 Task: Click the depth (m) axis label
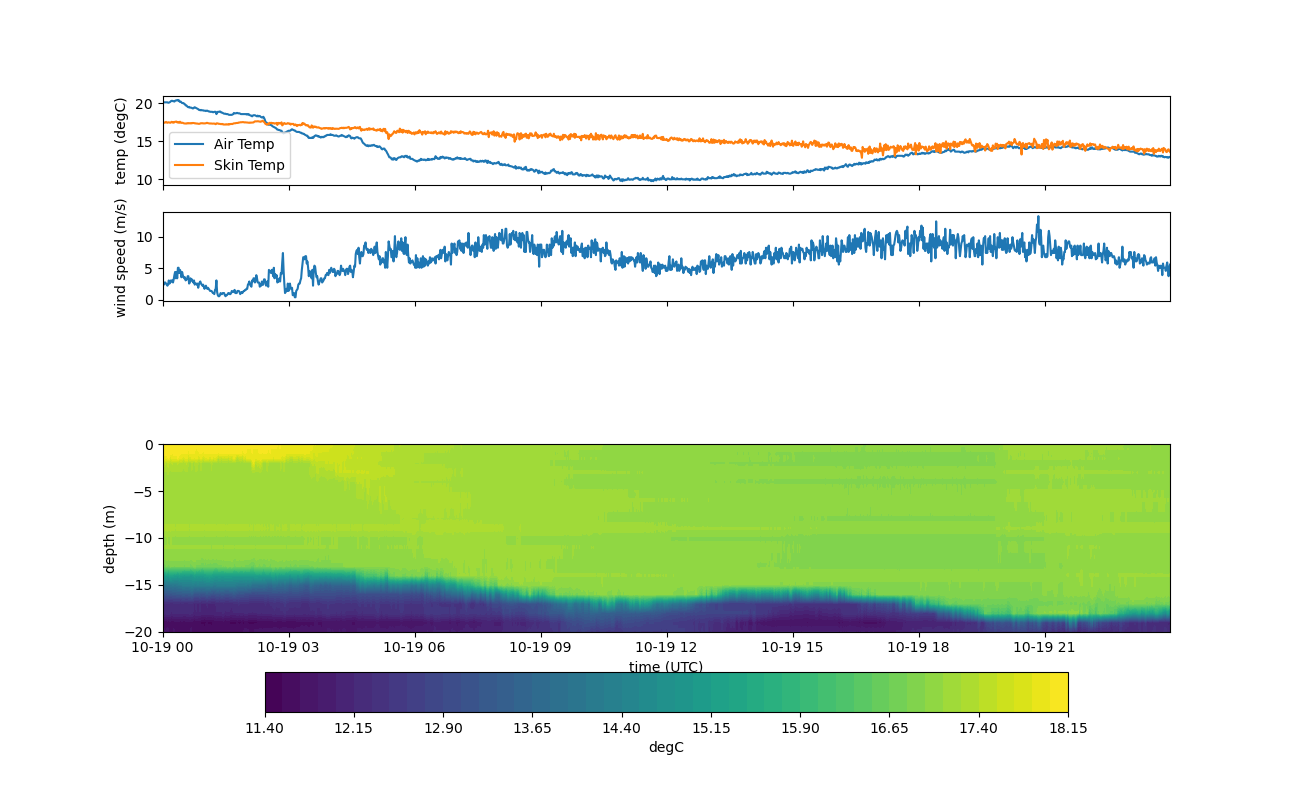109,538
